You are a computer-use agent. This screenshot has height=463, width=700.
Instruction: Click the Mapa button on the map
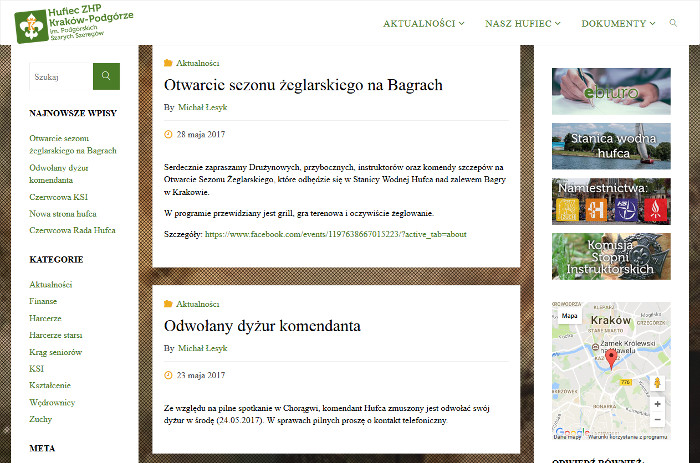(x=569, y=316)
